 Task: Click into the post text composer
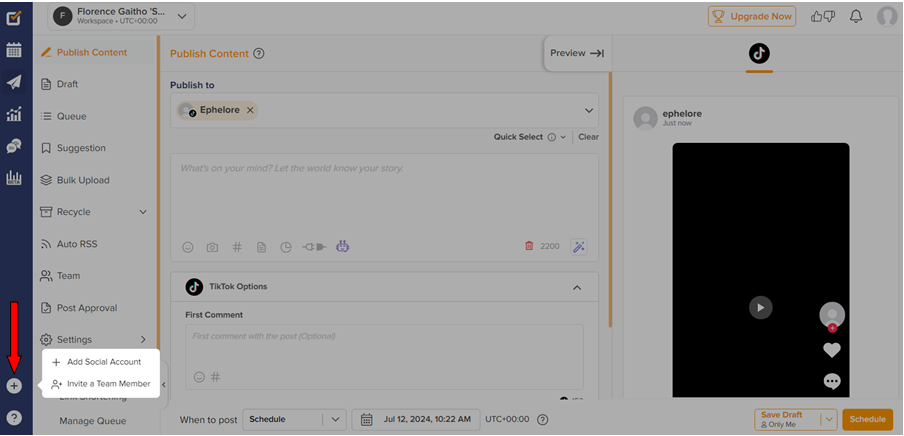click(384, 196)
